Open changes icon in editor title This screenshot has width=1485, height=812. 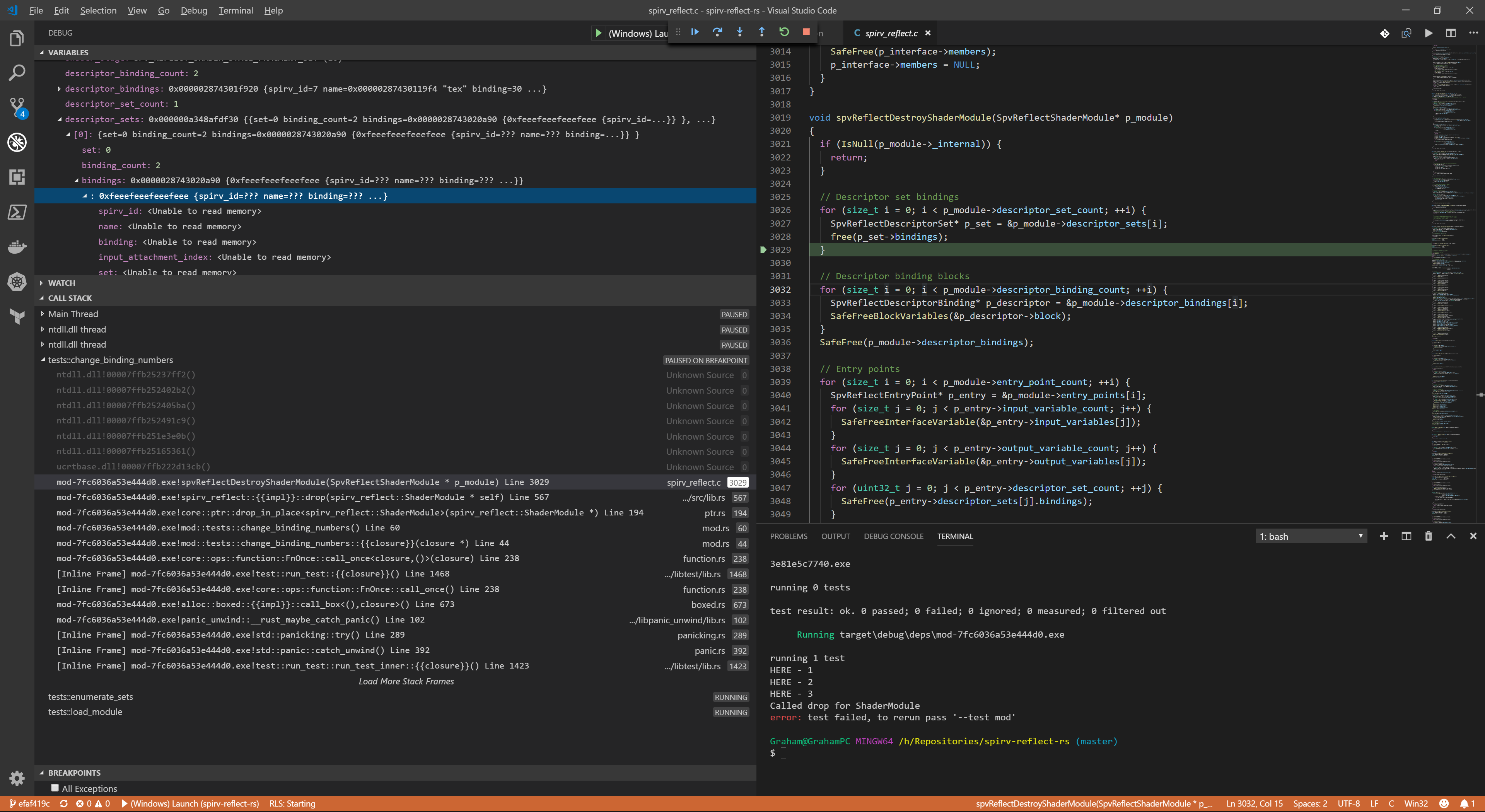click(x=1406, y=33)
